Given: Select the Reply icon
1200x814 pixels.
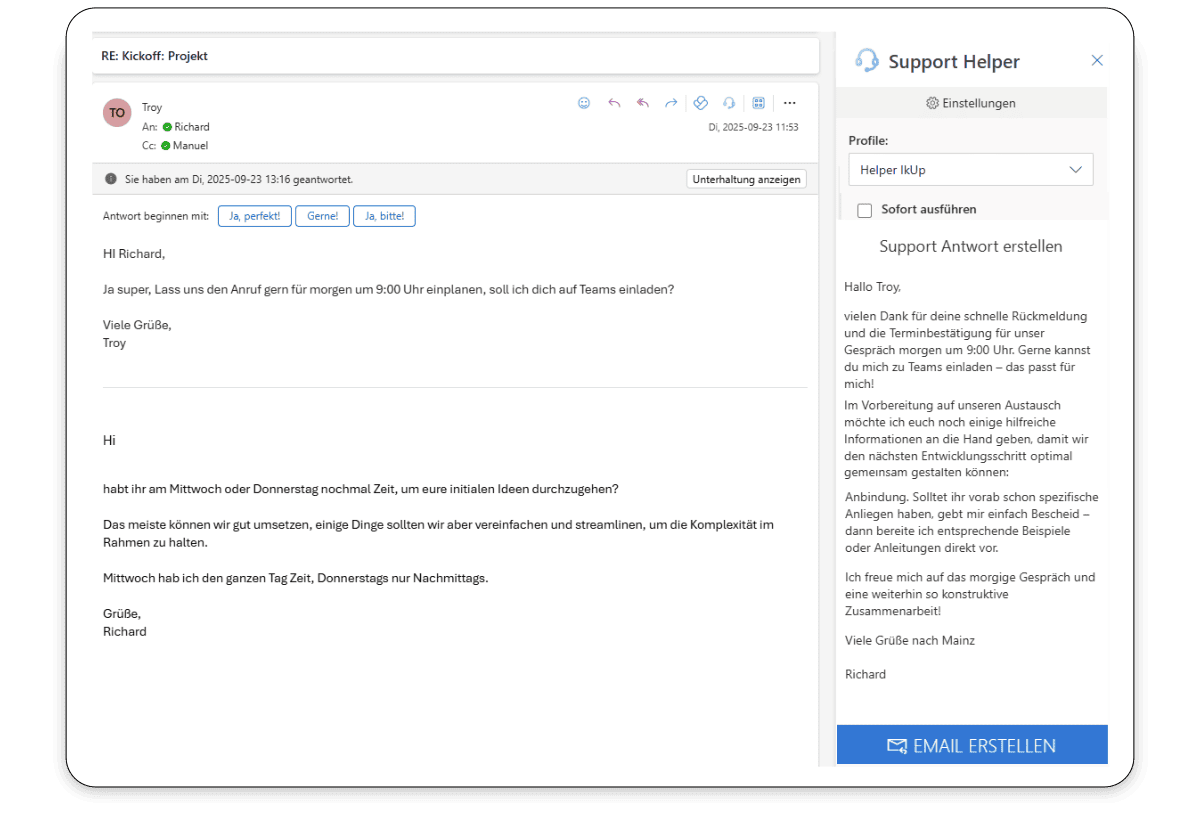Looking at the screenshot, I should 614,103.
